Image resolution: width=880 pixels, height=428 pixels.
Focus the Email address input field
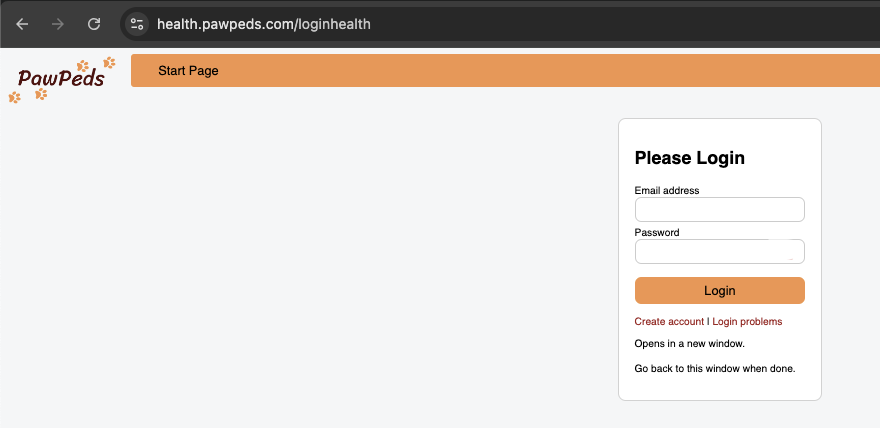pyautogui.click(x=719, y=209)
